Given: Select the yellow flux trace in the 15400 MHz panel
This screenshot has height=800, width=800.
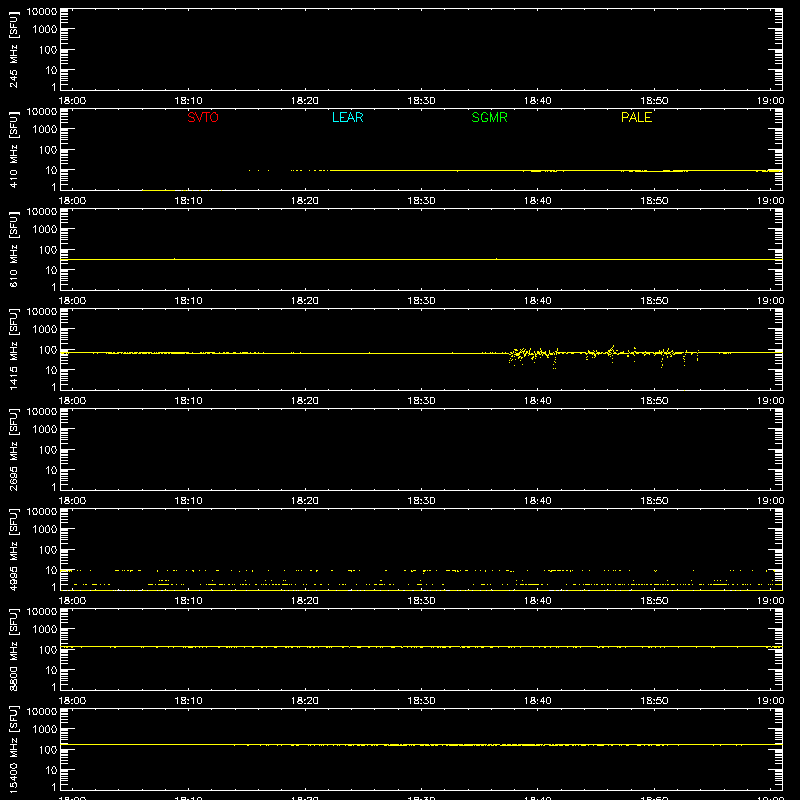Looking at the screenshot, I should [421, 745].
